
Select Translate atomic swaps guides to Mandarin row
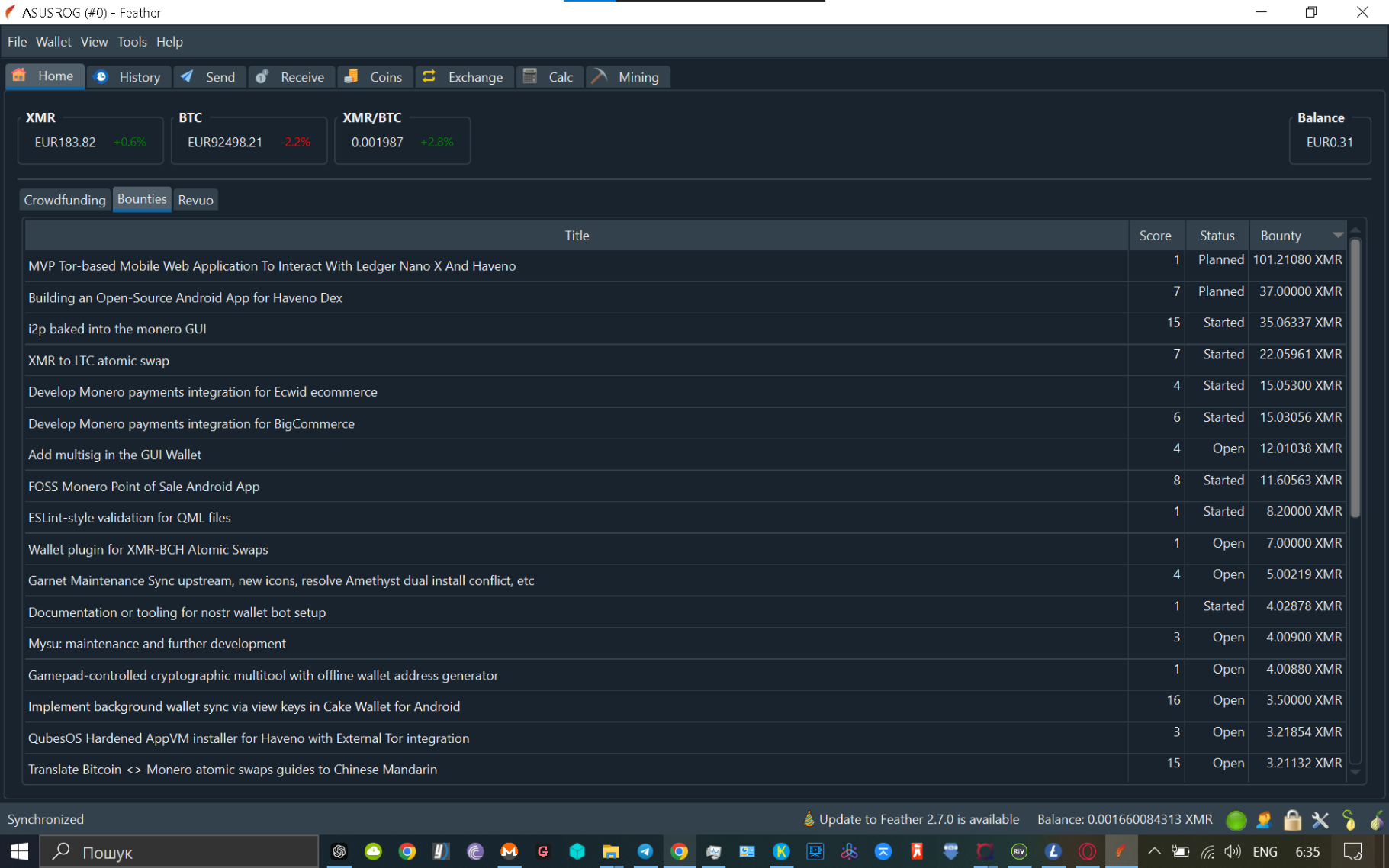tap(685, 770)
